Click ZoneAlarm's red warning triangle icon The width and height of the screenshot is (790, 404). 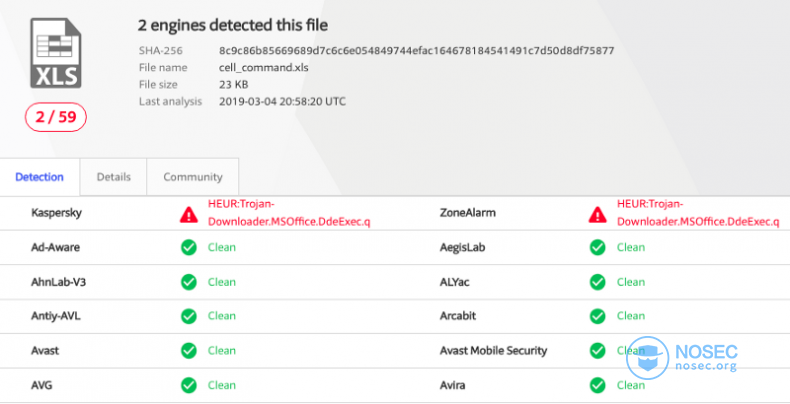598,215
